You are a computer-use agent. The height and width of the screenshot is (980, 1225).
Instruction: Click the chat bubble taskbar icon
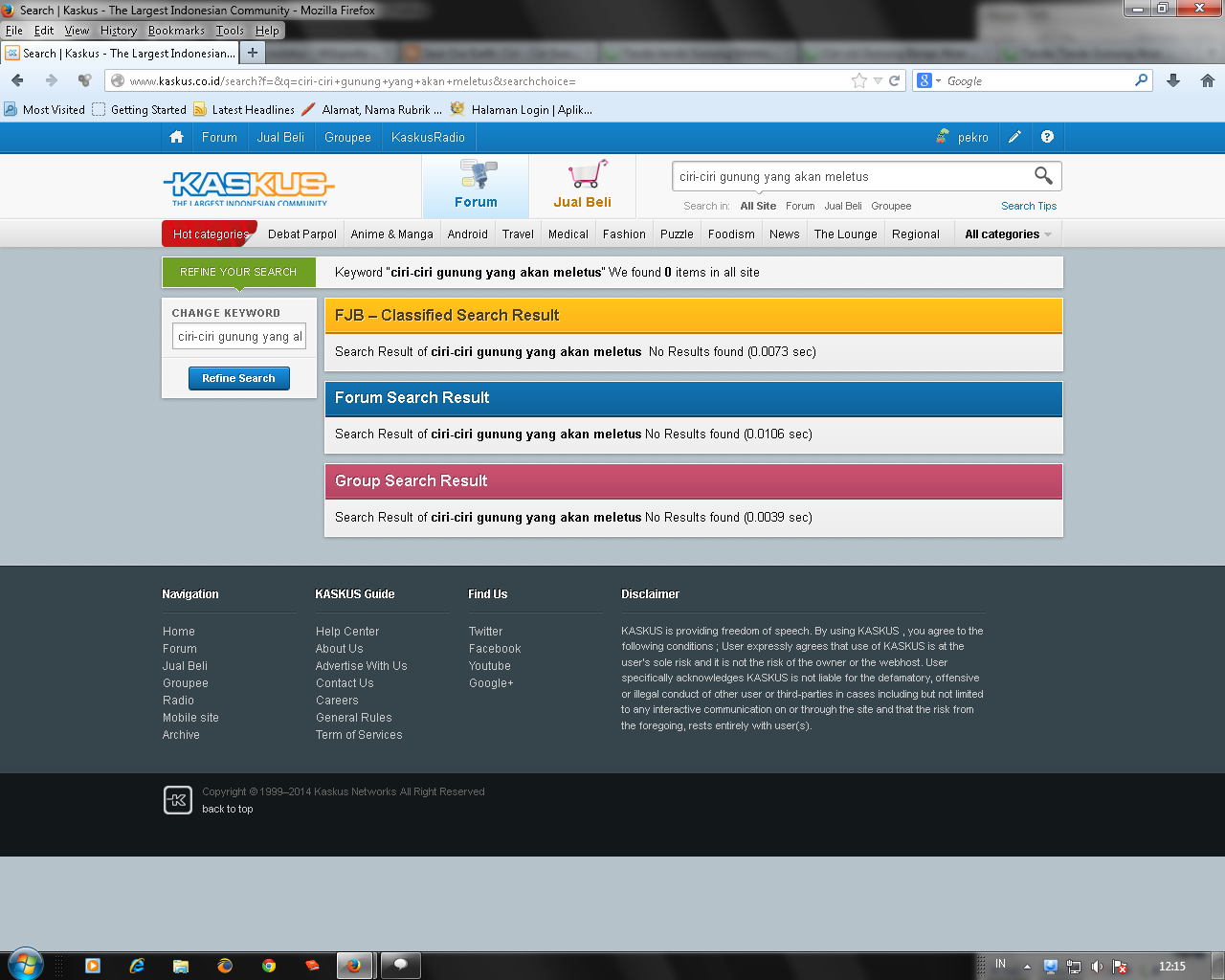(401, 966)
